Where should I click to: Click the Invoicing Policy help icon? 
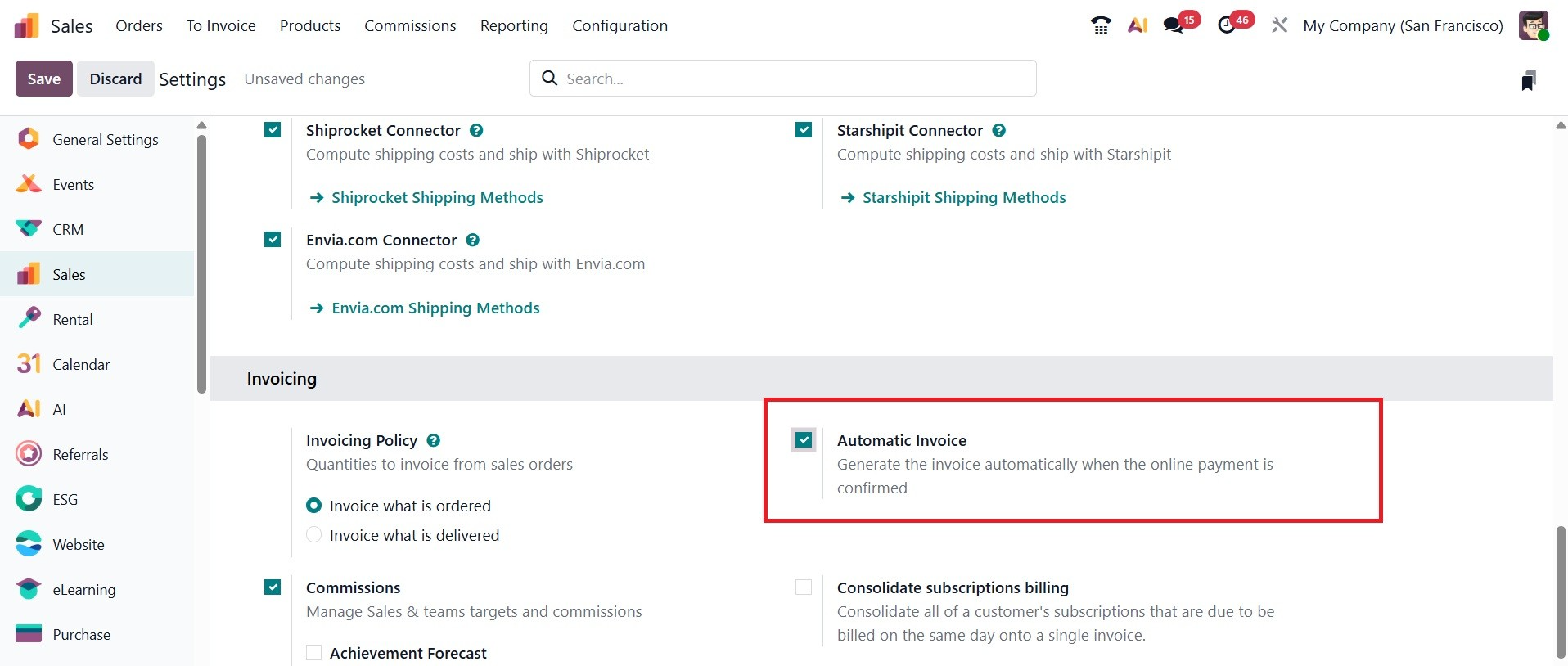coord(434,440)
